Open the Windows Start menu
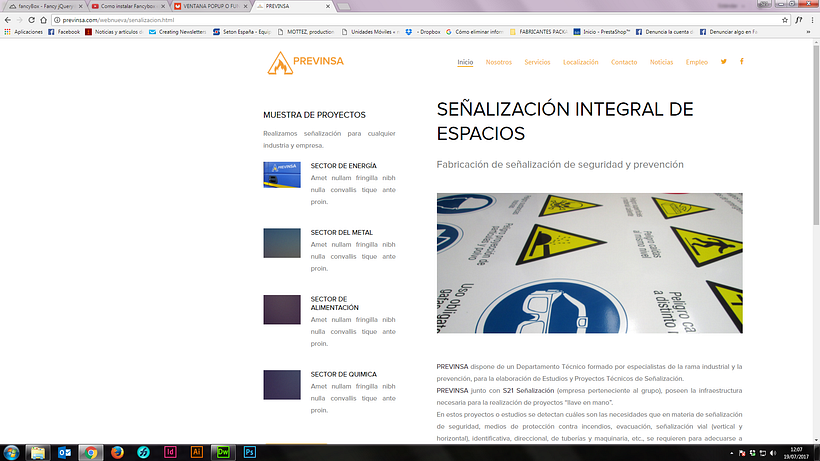This screenshot has width=820, height=461. (x=11, y=452)
